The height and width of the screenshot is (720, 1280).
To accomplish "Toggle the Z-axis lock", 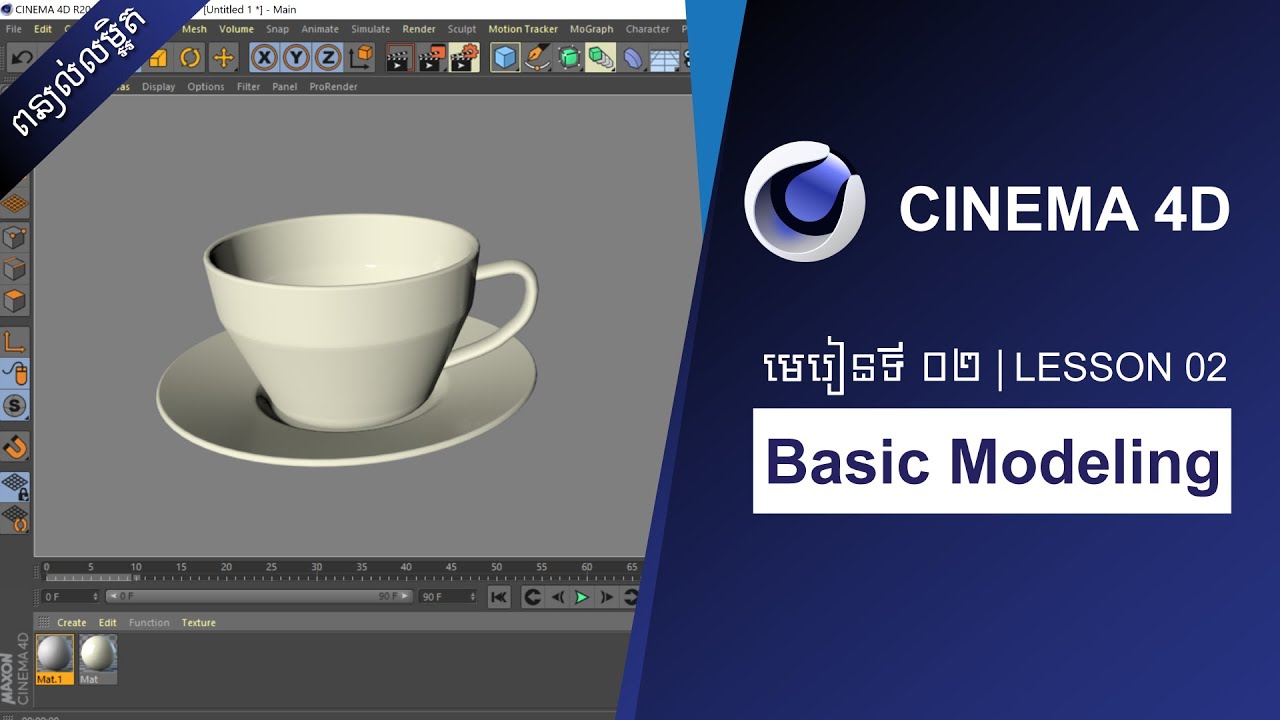I will point(328,58).
